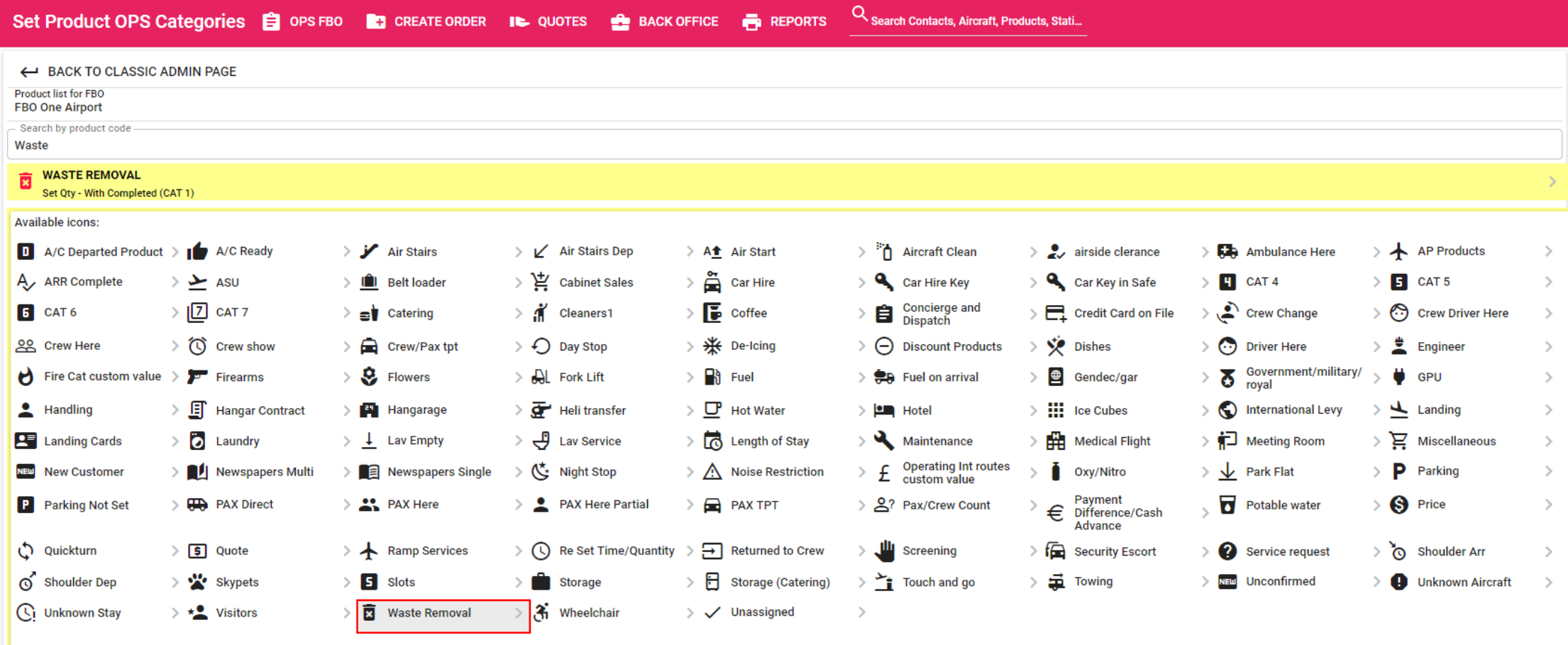Open chevron beside Hangar Contract

coord(346,410)
